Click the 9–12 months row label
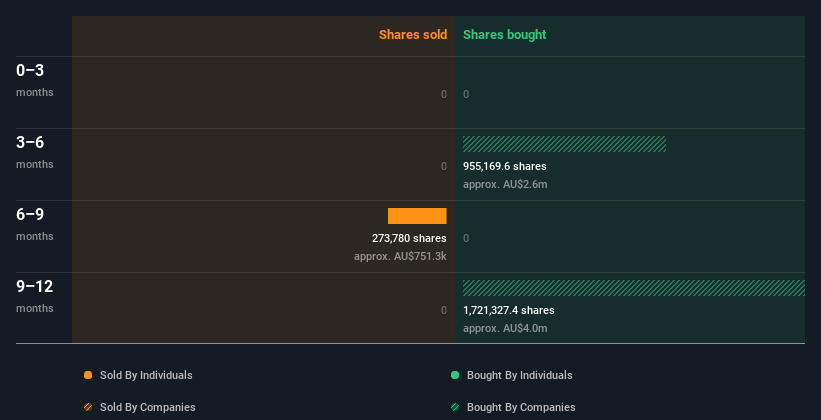Viewport: 821px width, 420px height. [35, 296]
